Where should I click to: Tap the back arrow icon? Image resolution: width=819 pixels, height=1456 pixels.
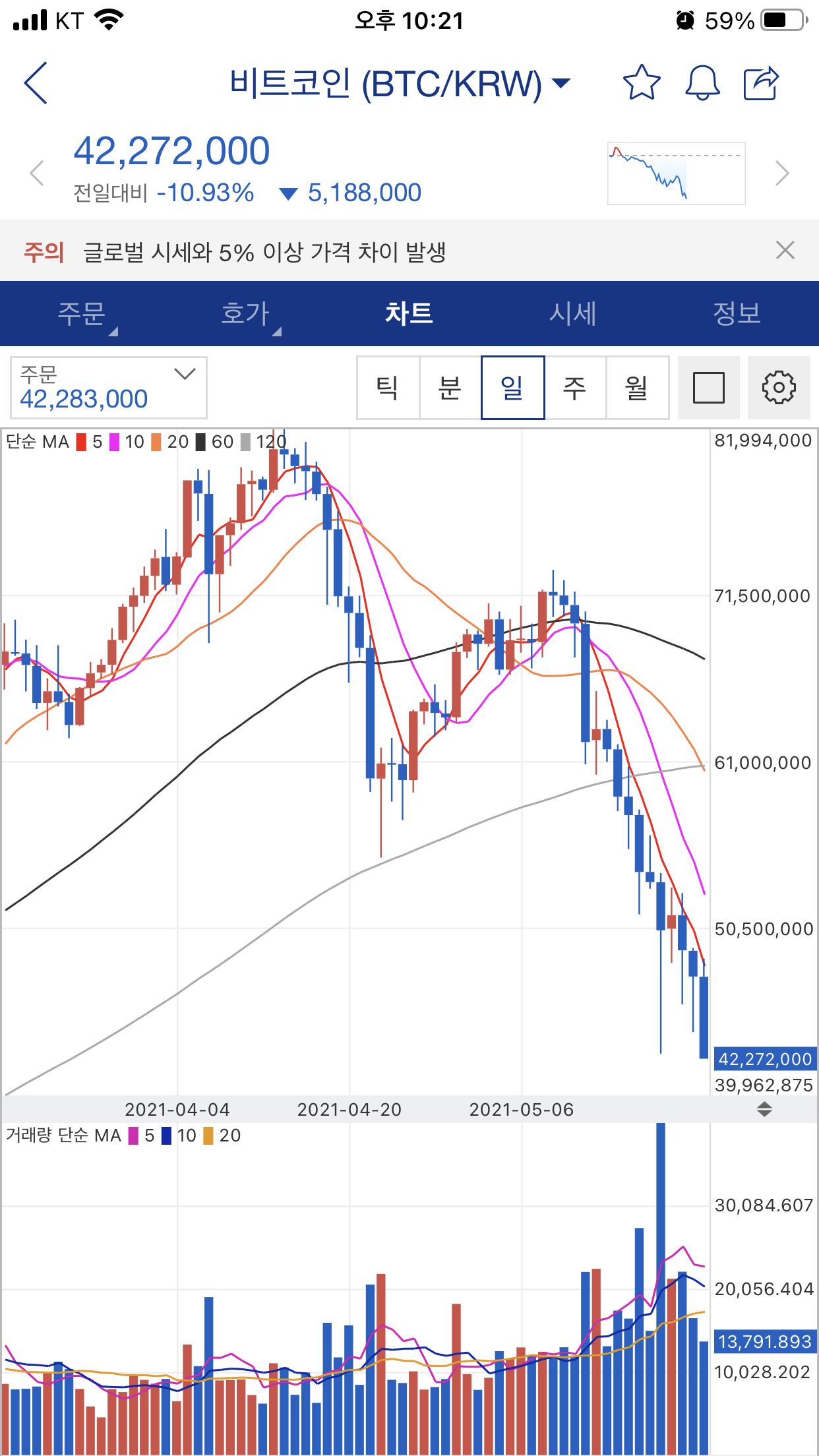pos(36,83)
